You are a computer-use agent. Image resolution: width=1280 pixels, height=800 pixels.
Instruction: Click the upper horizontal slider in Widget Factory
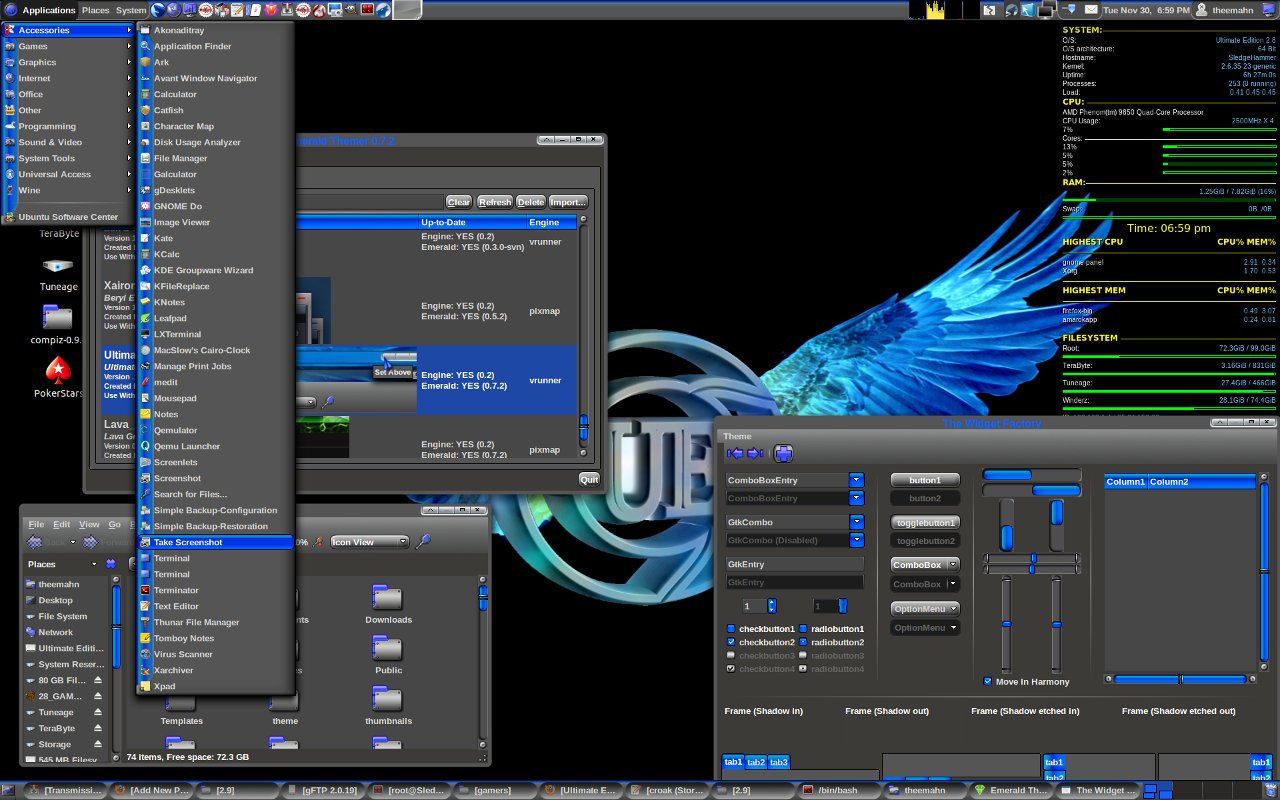(1032, 558)
